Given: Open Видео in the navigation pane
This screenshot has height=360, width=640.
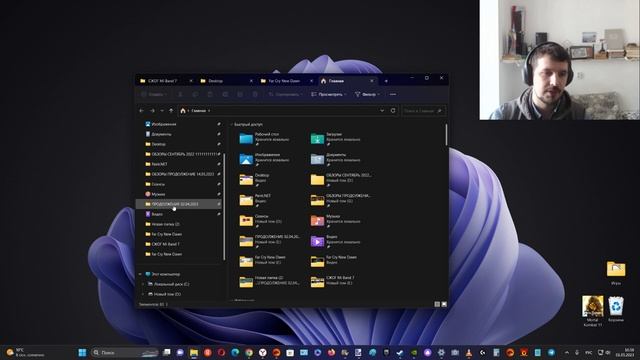Looking at the screenshot, I should (x=157, y=214).
